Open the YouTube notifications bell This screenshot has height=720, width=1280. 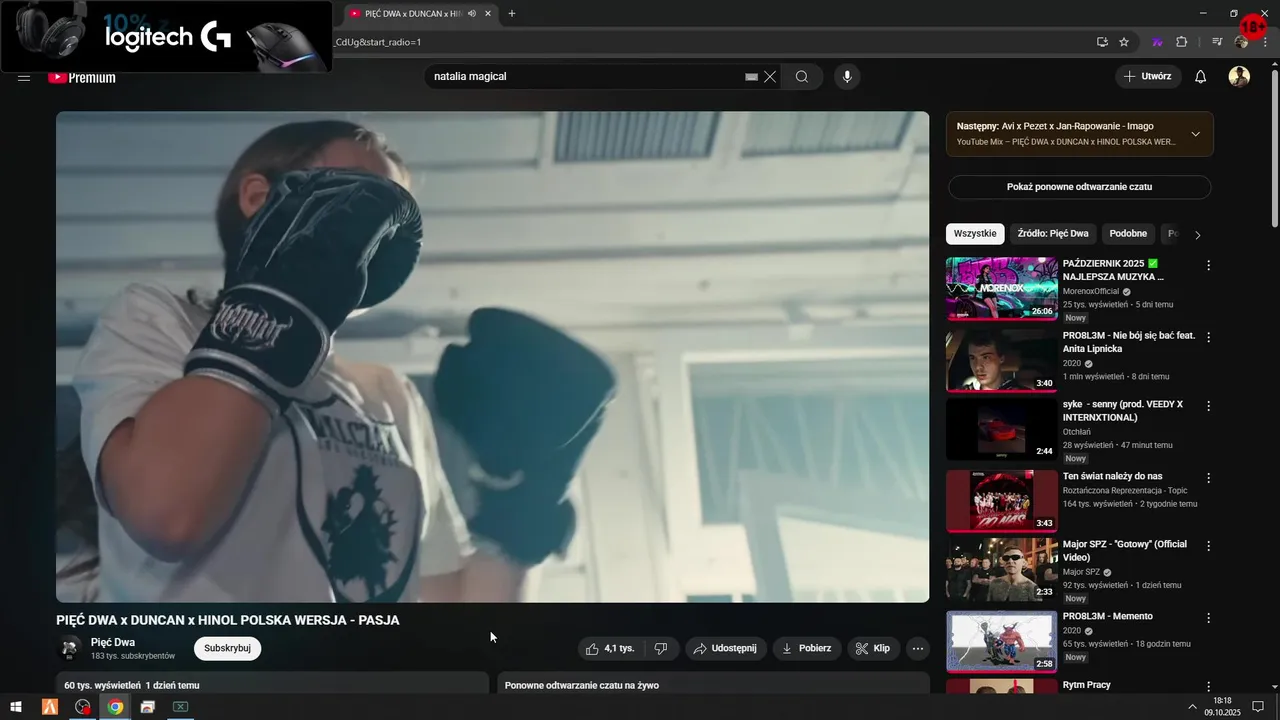click(1201, 77)
